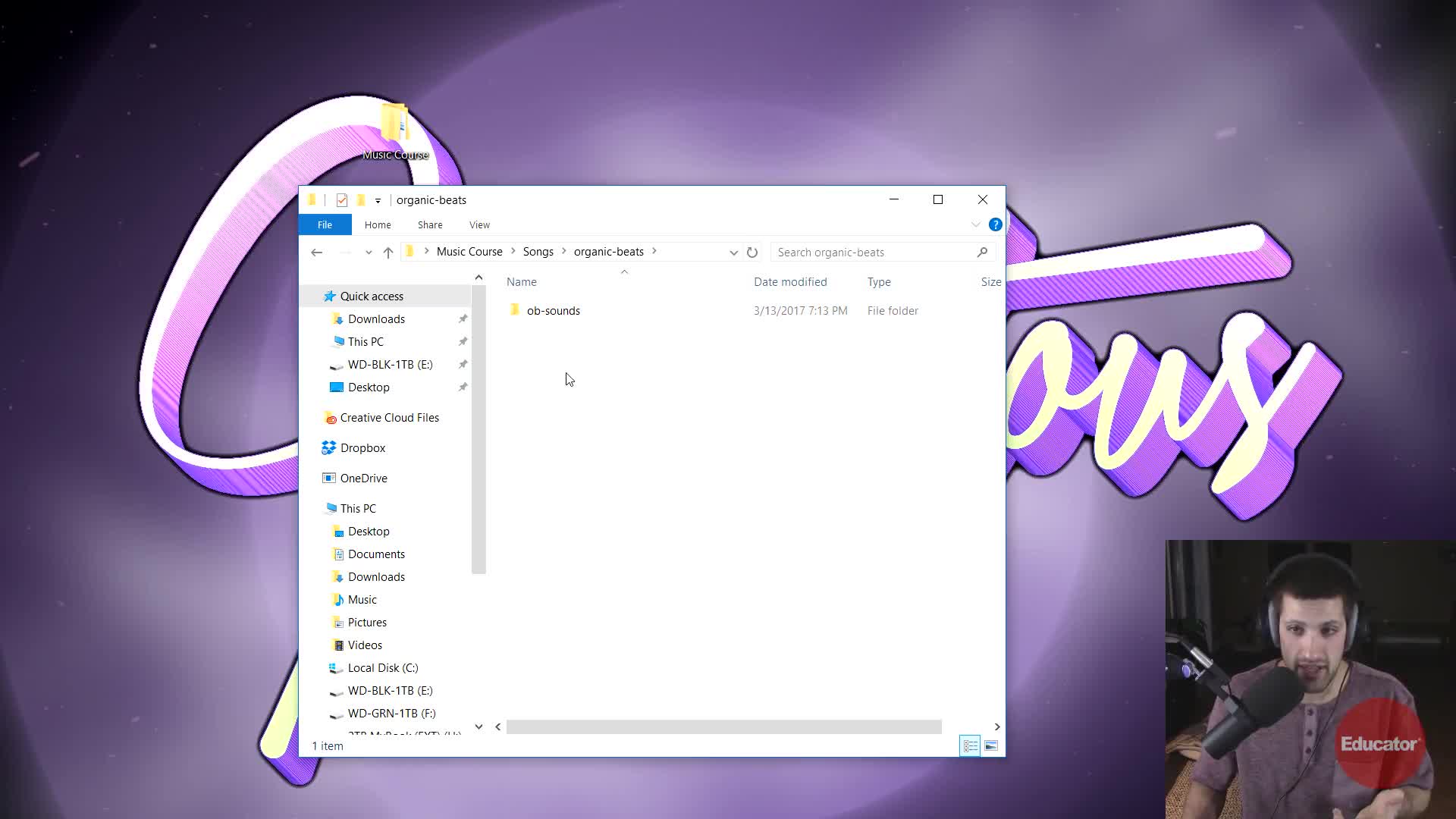Customize Quick Access Toolbar dropdown arrow
Screen dimensions: 1456x819
click(x=378, y=201)
